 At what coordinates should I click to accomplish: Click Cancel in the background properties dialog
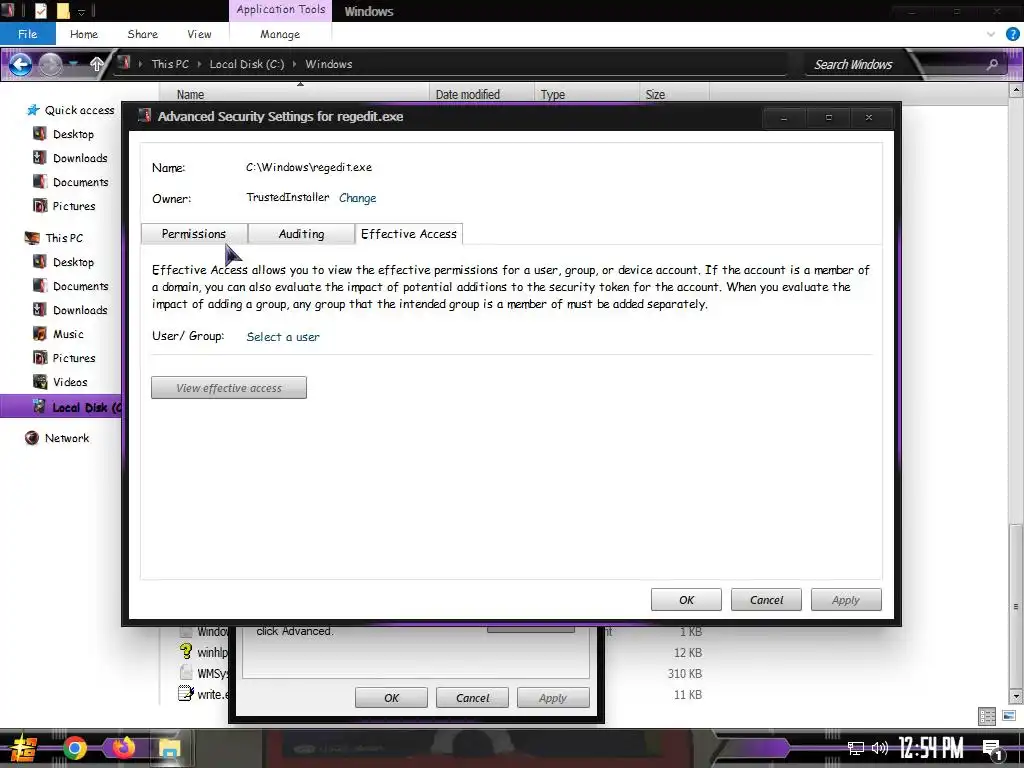click(472, 697)
